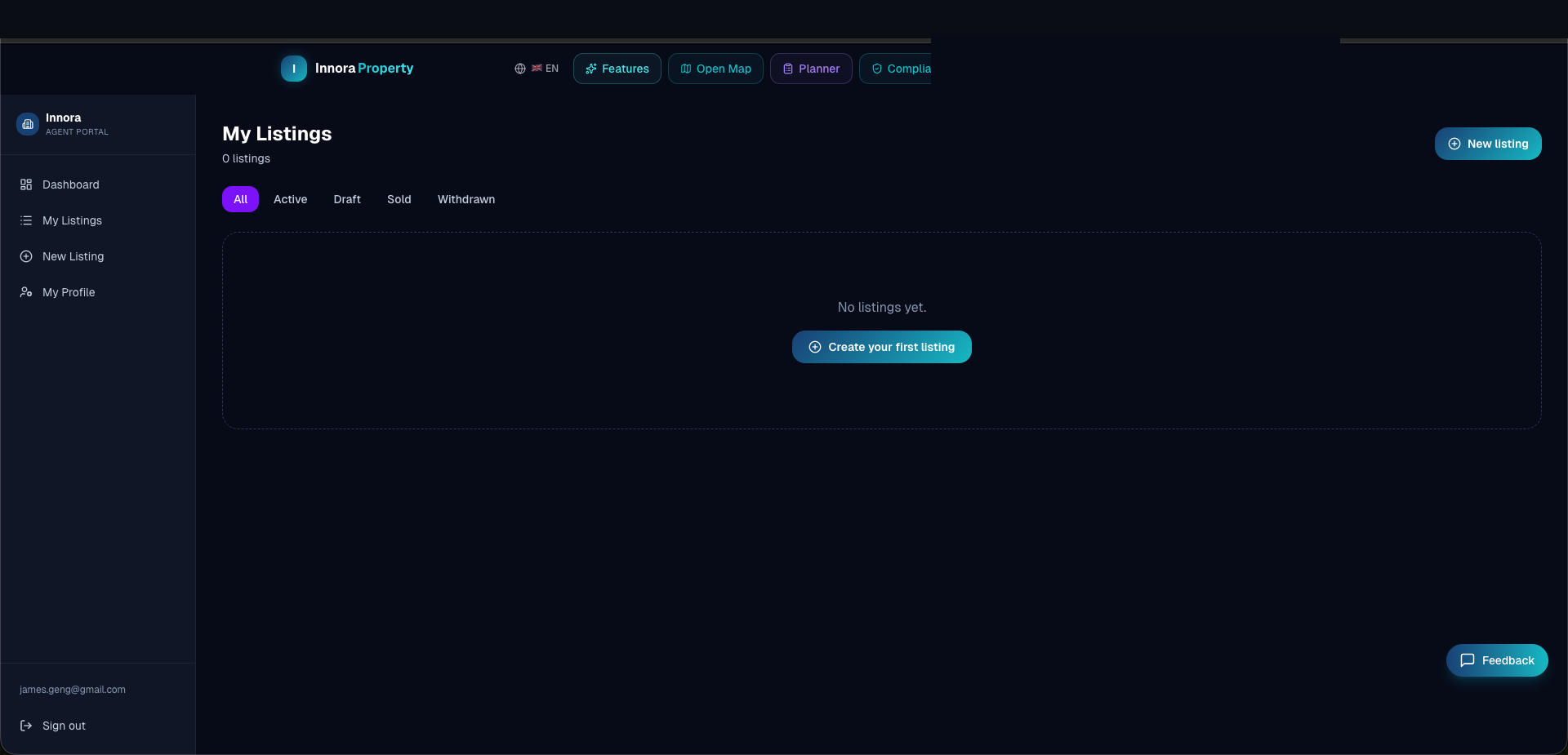Switch to the Draft filter tab
The image size is (1568, 755).
(x=347, y=199)
